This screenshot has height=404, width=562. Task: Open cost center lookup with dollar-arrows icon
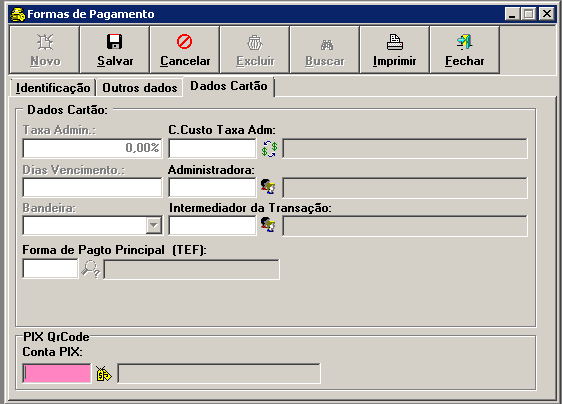tap(269, 149)
